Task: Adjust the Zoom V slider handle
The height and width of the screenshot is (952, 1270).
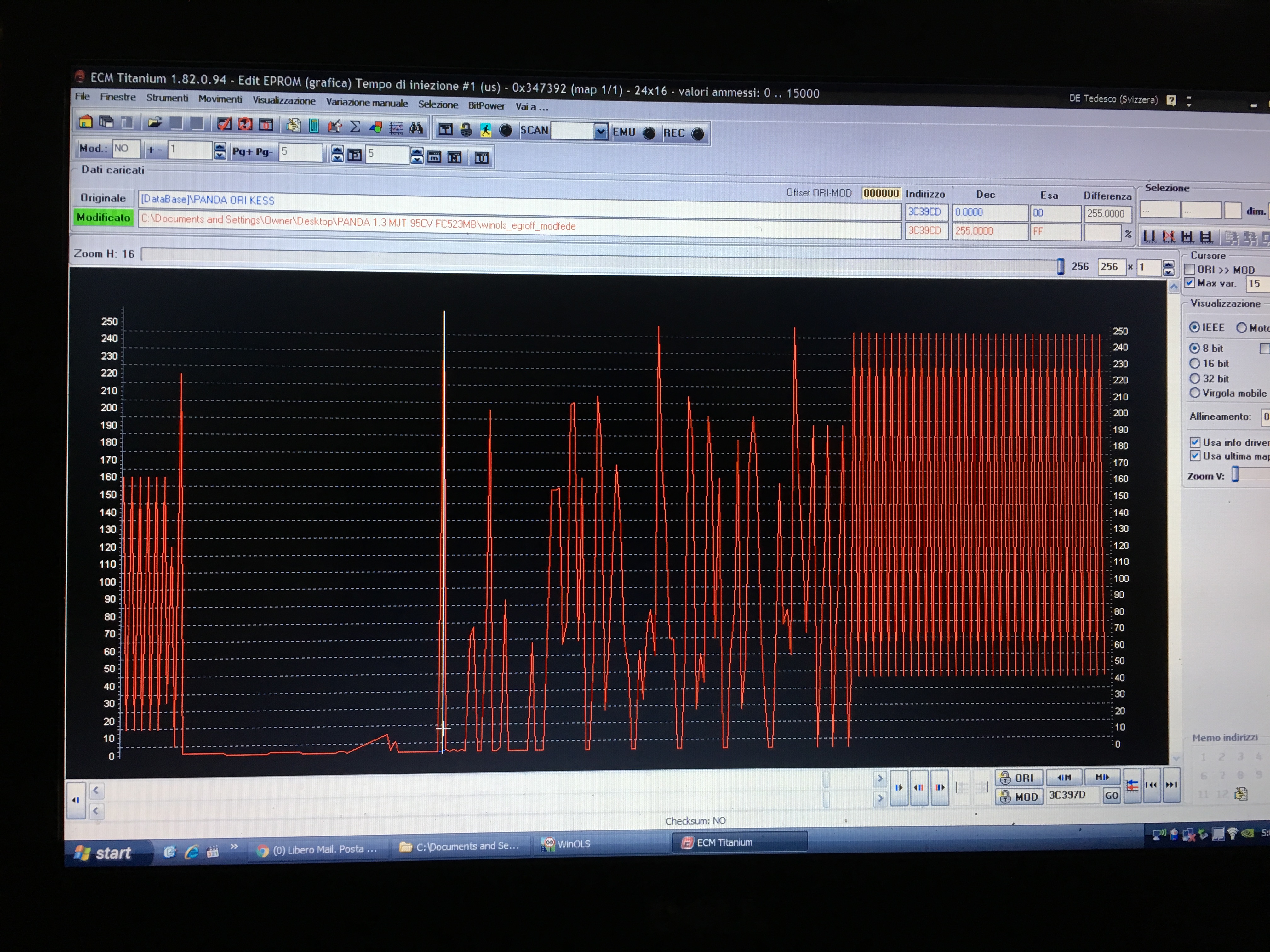Action: point(1236,474)
